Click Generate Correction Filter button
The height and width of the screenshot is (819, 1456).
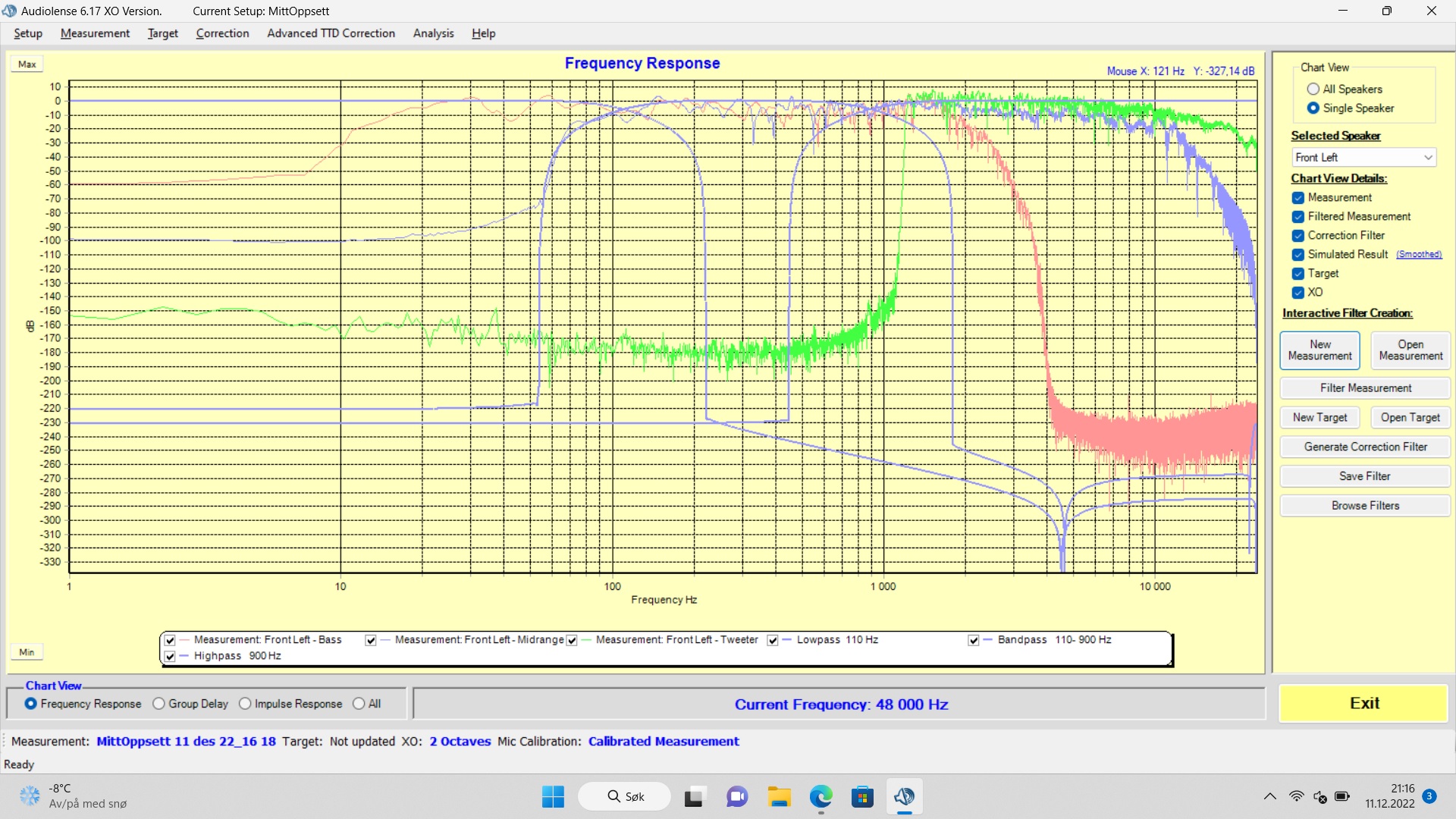pyautogui.click(x=1365, y=447)
